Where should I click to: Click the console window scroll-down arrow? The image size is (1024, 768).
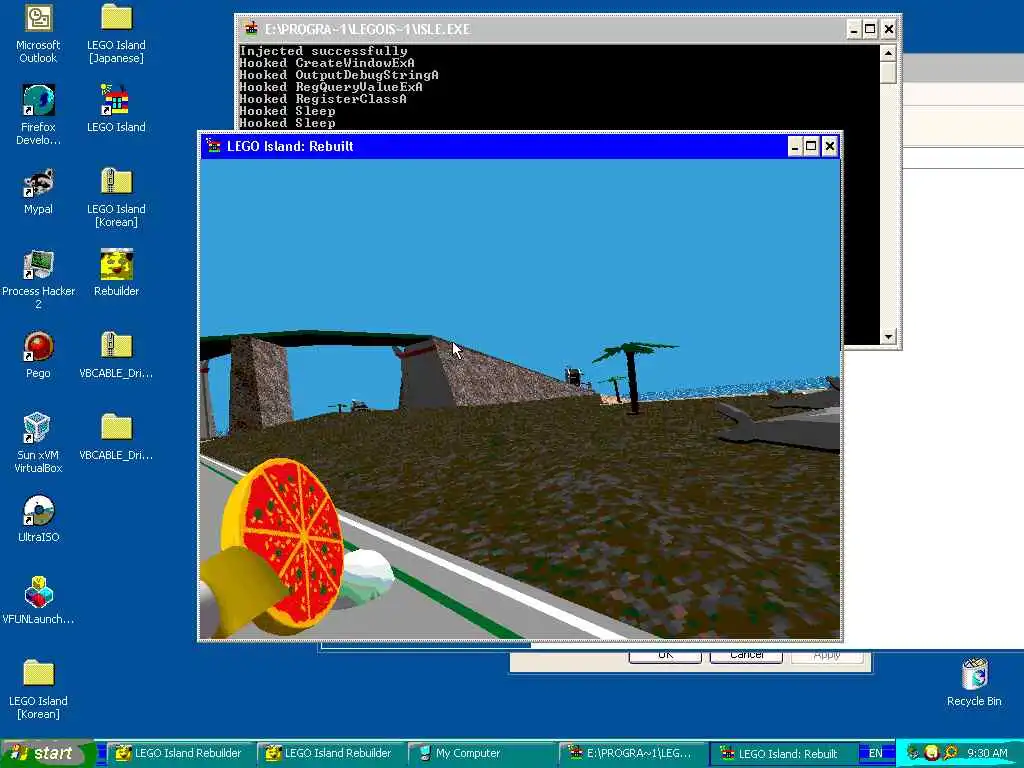pos(888,337)
